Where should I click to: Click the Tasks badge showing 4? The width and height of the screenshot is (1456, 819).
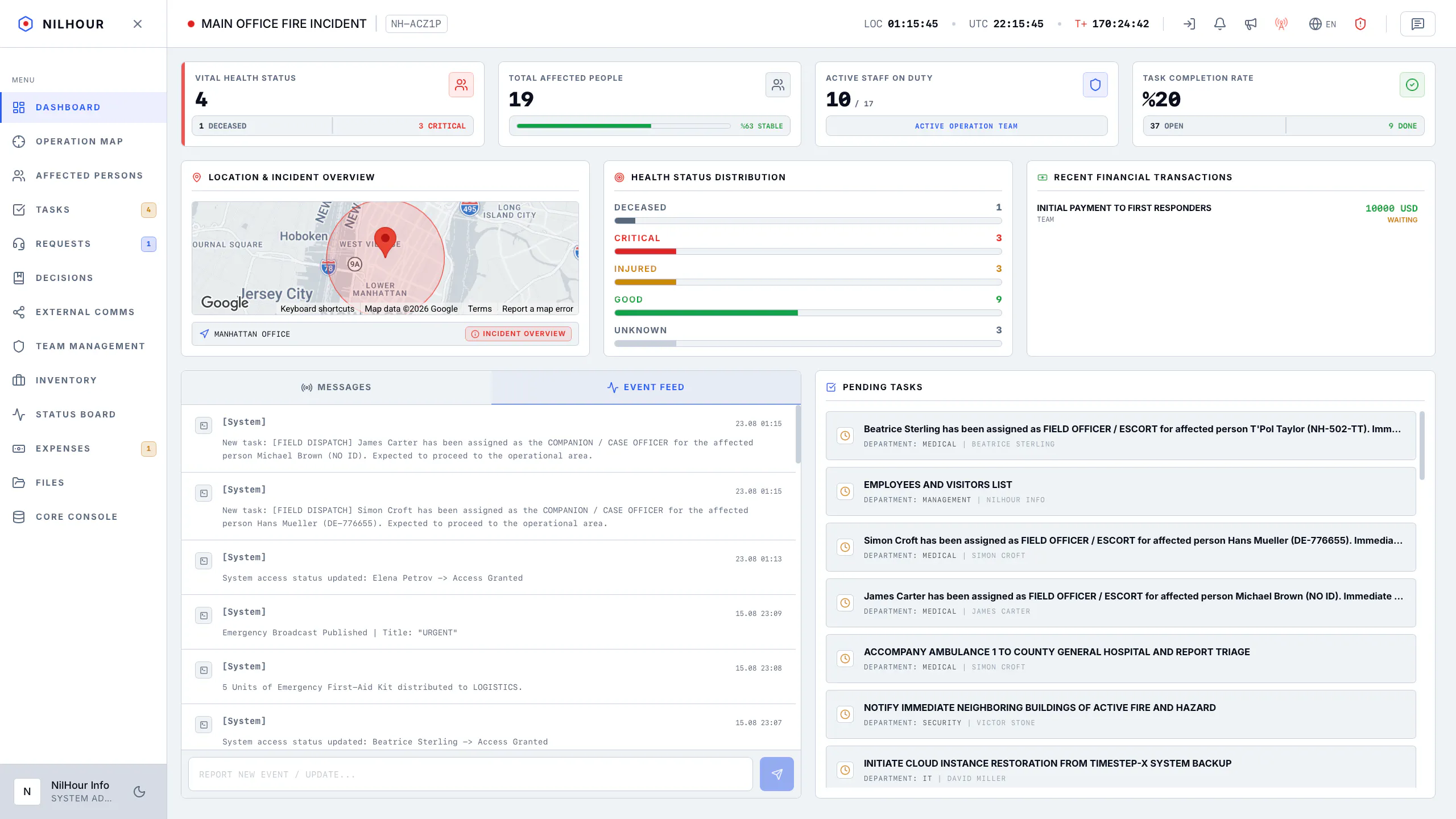coord(148,210)
